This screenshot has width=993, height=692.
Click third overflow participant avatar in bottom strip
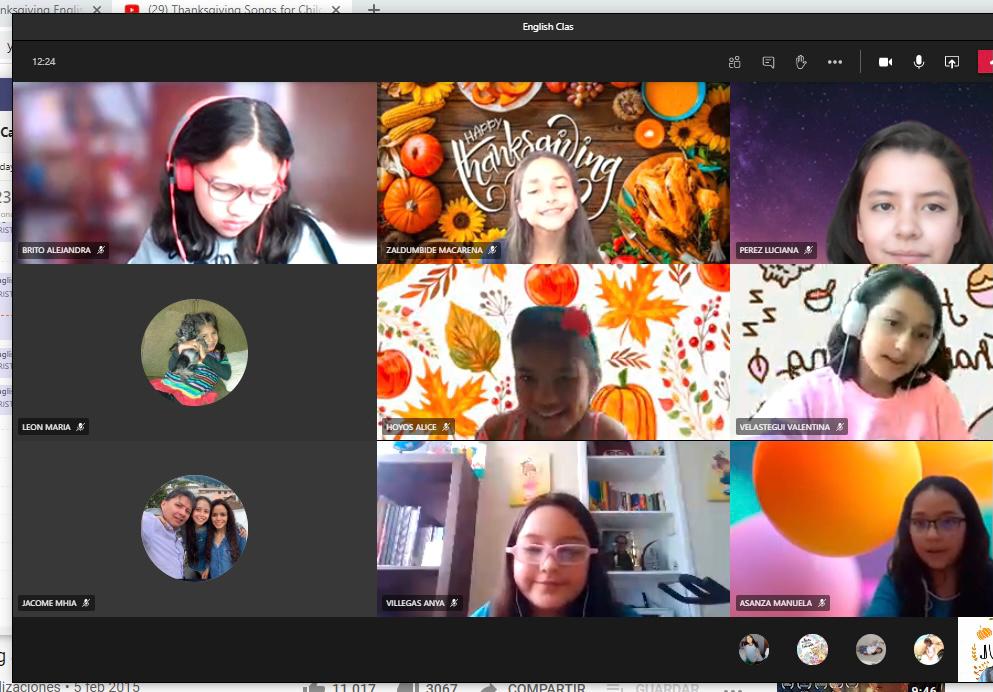[871, 649]
